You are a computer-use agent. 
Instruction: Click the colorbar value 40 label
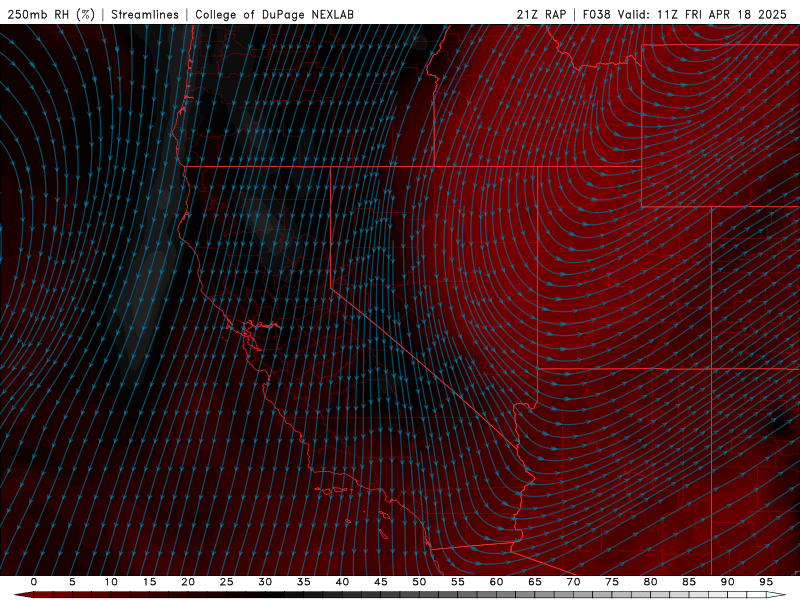(x=342, y=582)
